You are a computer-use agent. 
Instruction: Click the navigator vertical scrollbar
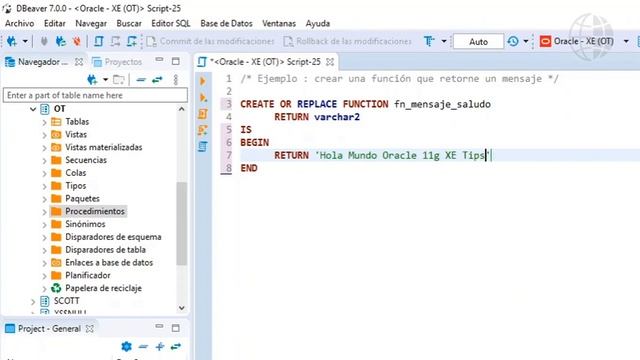click(x=182, y=224)
